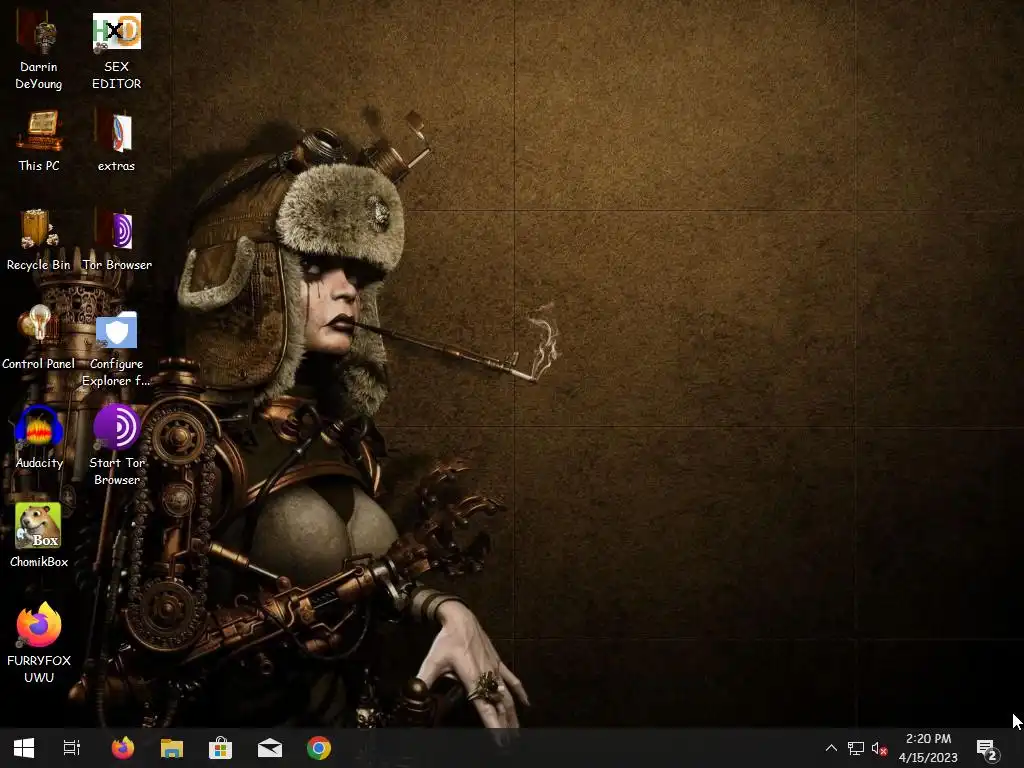Show hidden system tray icons

831,748
